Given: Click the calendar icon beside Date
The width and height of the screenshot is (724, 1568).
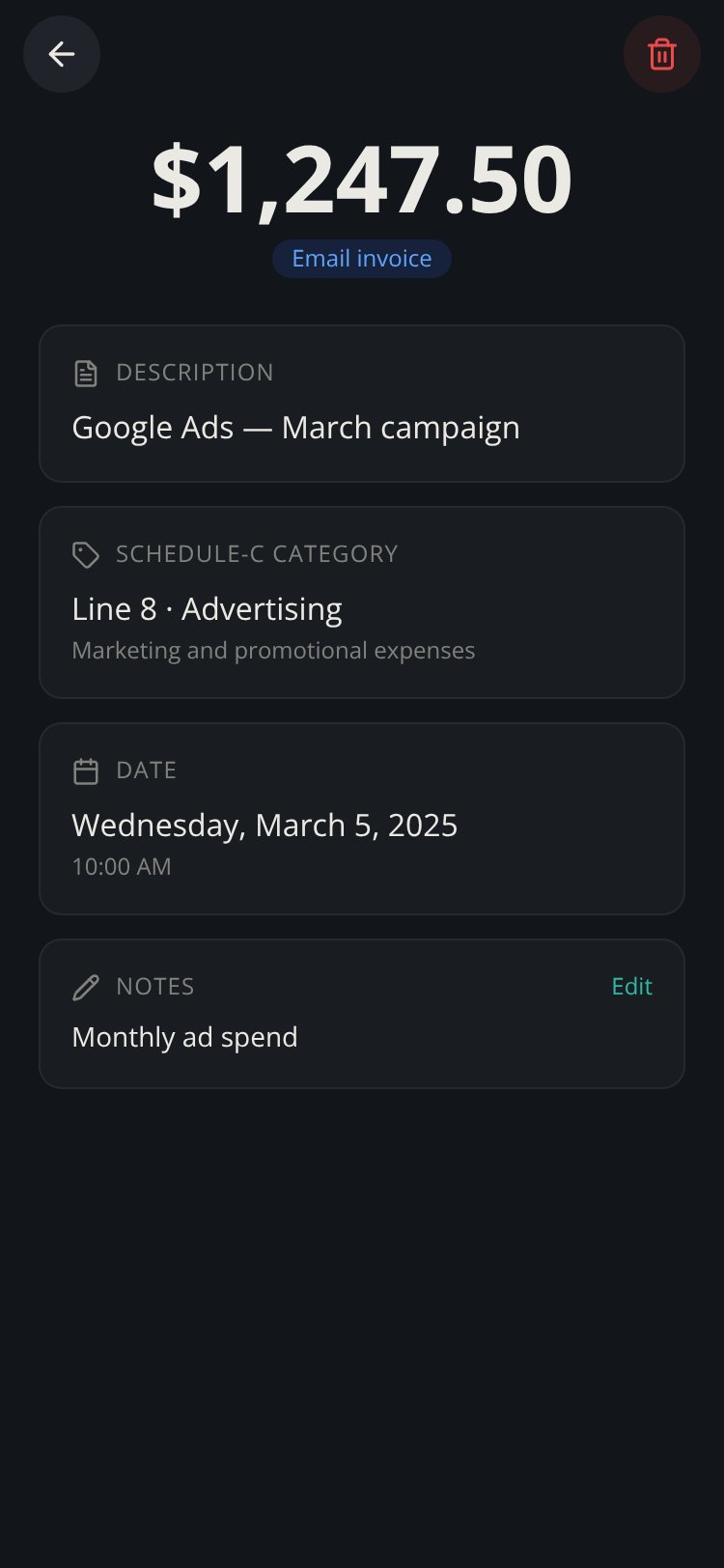Looking at the screenshot, I should 86,770.
